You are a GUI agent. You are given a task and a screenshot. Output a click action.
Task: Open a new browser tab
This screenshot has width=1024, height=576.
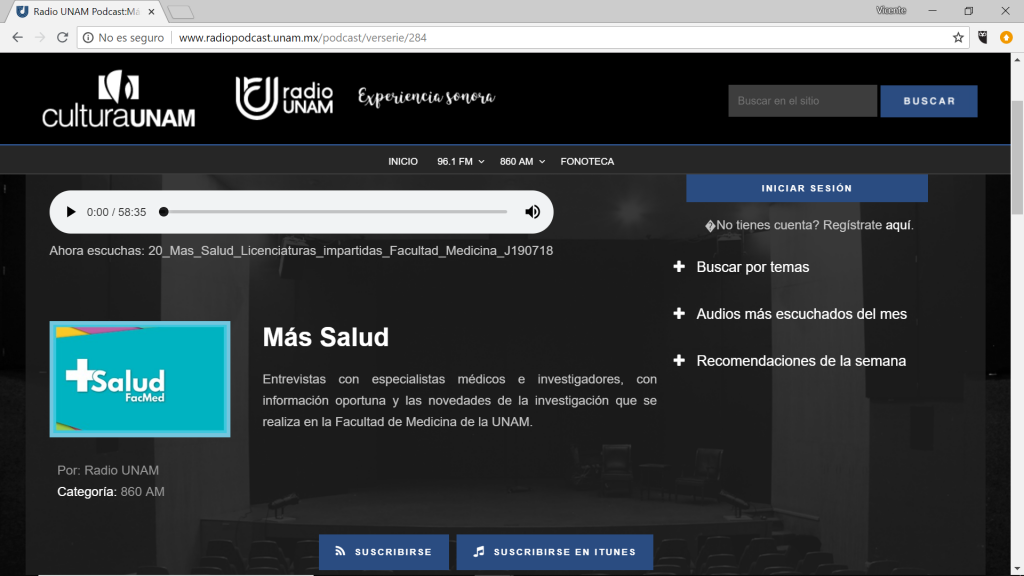tap(181, 12)
